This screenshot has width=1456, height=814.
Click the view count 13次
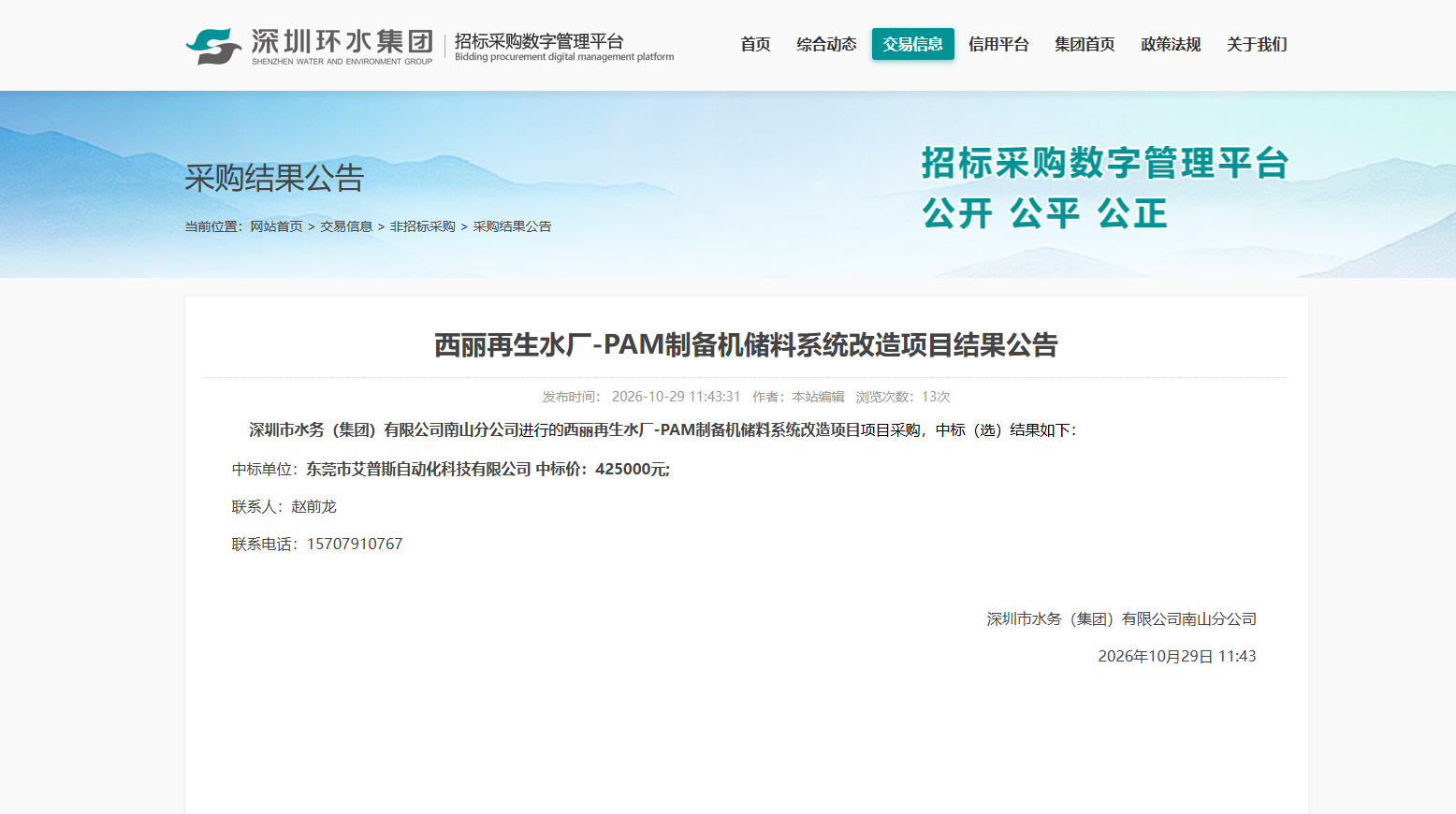[936, 397]
